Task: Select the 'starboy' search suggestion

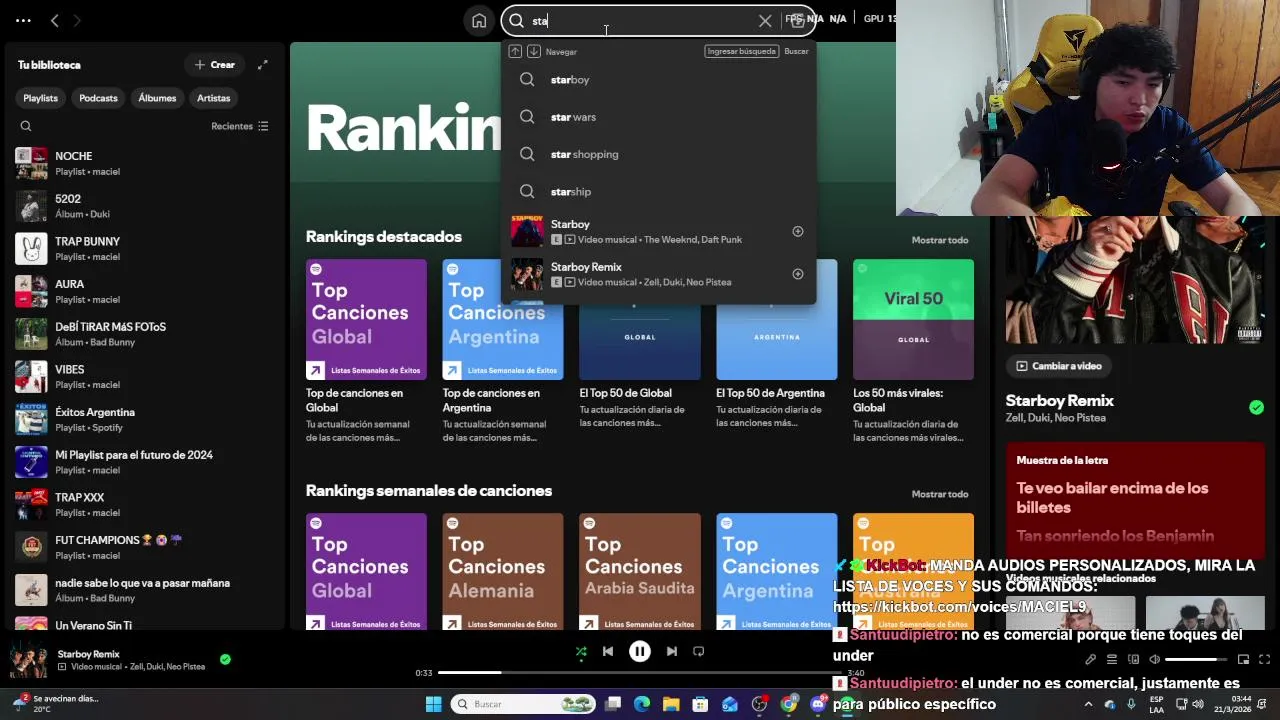Action: (659, 80)
